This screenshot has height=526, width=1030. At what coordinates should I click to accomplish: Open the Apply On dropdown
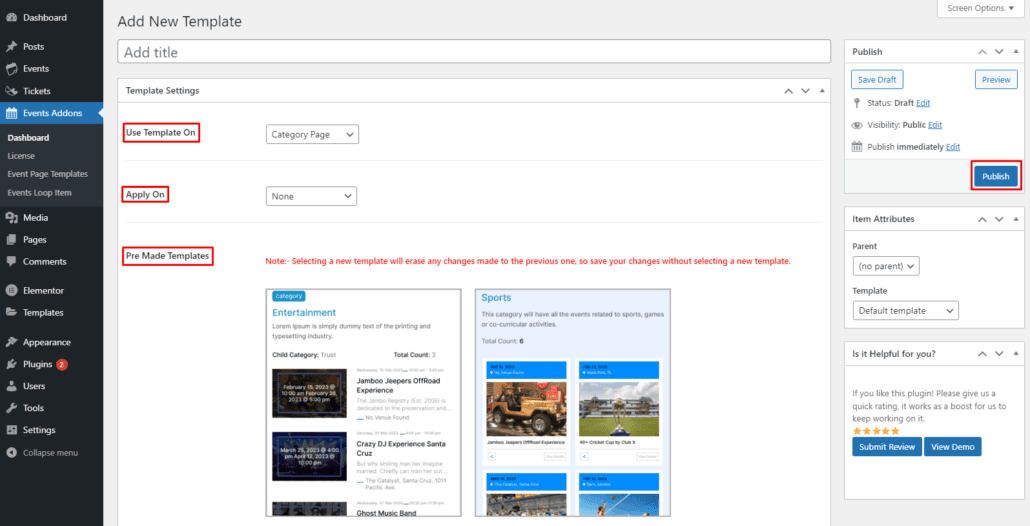(x=311, y=196)
